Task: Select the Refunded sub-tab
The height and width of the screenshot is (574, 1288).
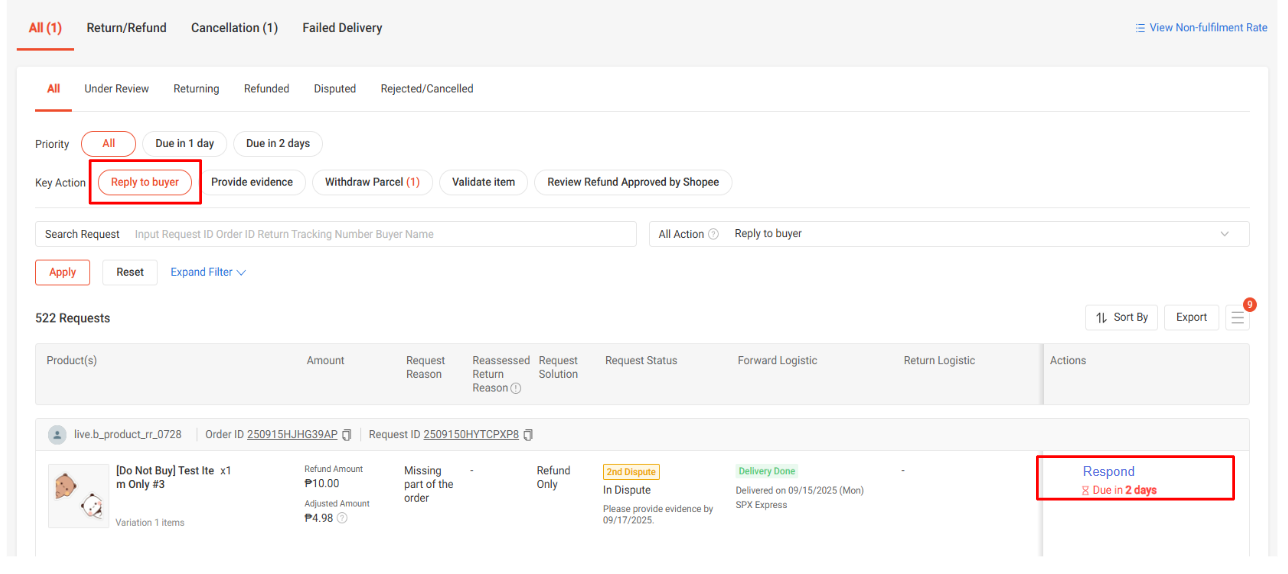Action: [x=267, y=89]
